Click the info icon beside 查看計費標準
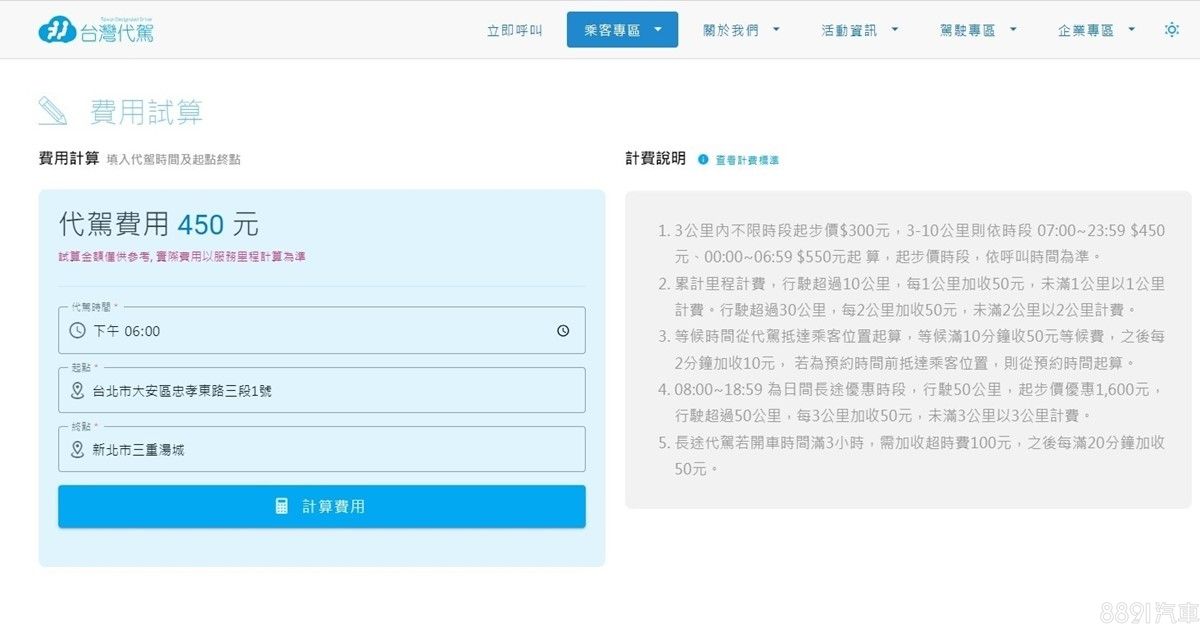This screenshot has width=1200, height=625. tap(703, 160)
